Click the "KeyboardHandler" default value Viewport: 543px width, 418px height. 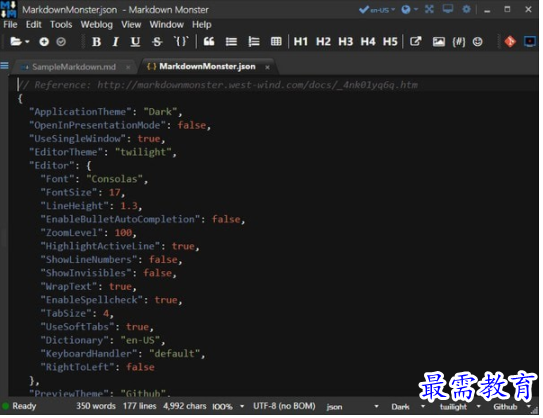click(175, 354)
